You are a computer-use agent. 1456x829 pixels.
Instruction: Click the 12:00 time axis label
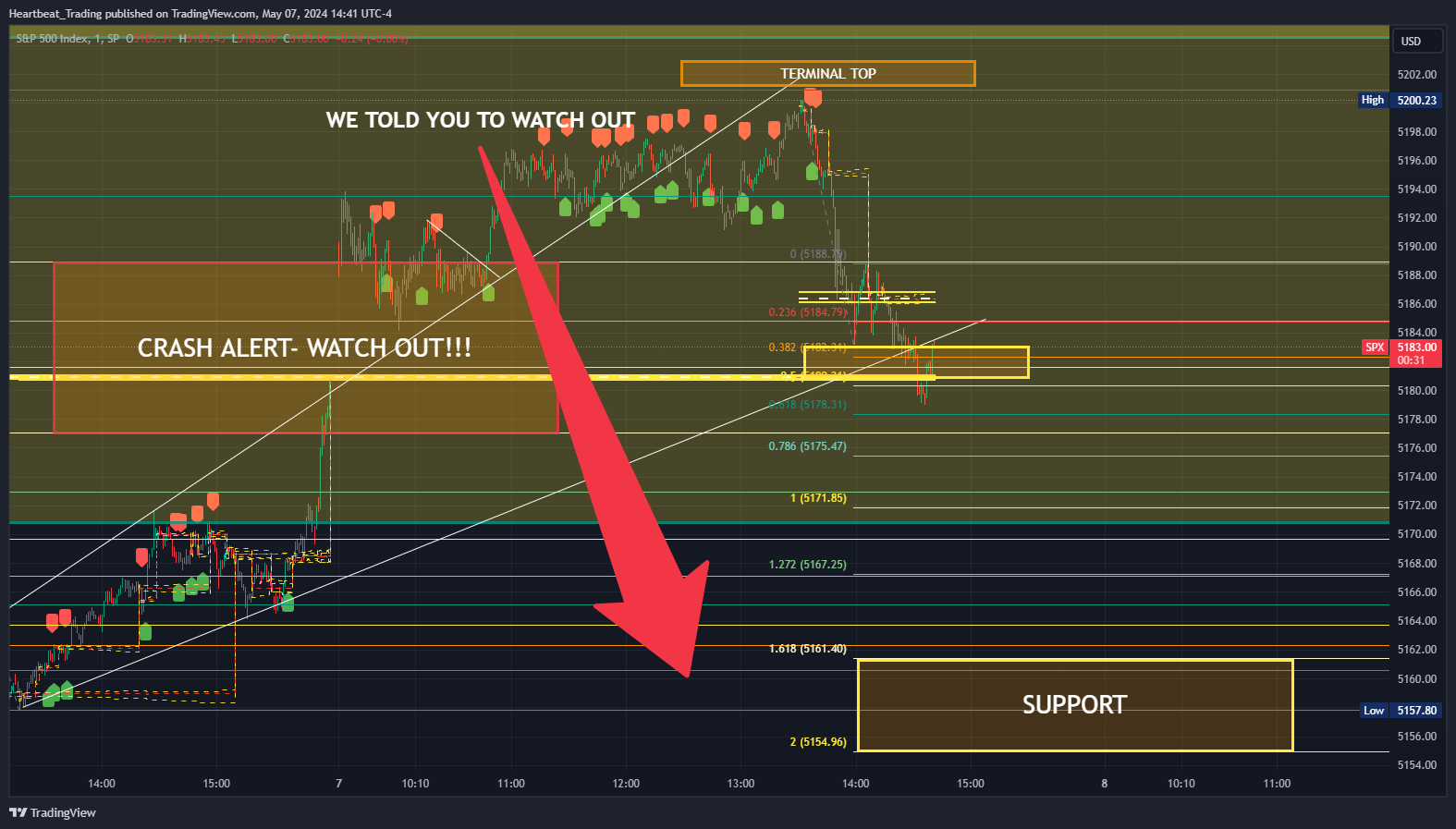coord(626,784)
